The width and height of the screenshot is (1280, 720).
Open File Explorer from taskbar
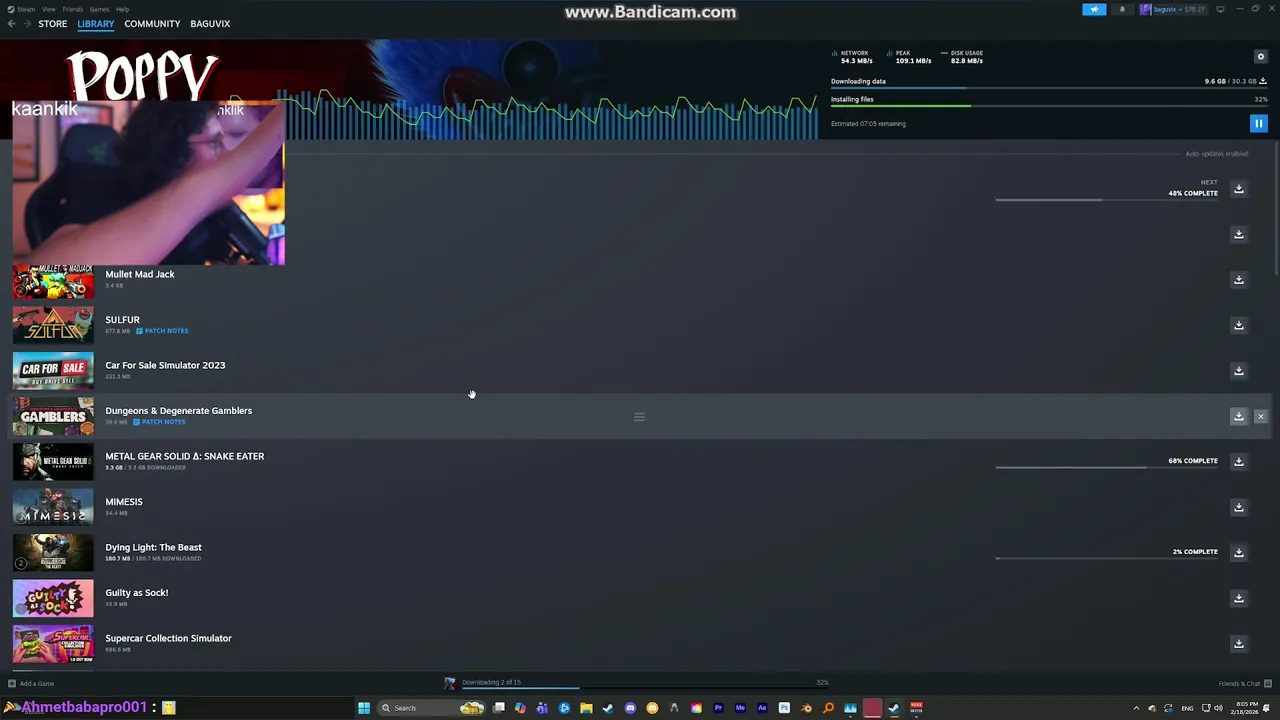586,708
